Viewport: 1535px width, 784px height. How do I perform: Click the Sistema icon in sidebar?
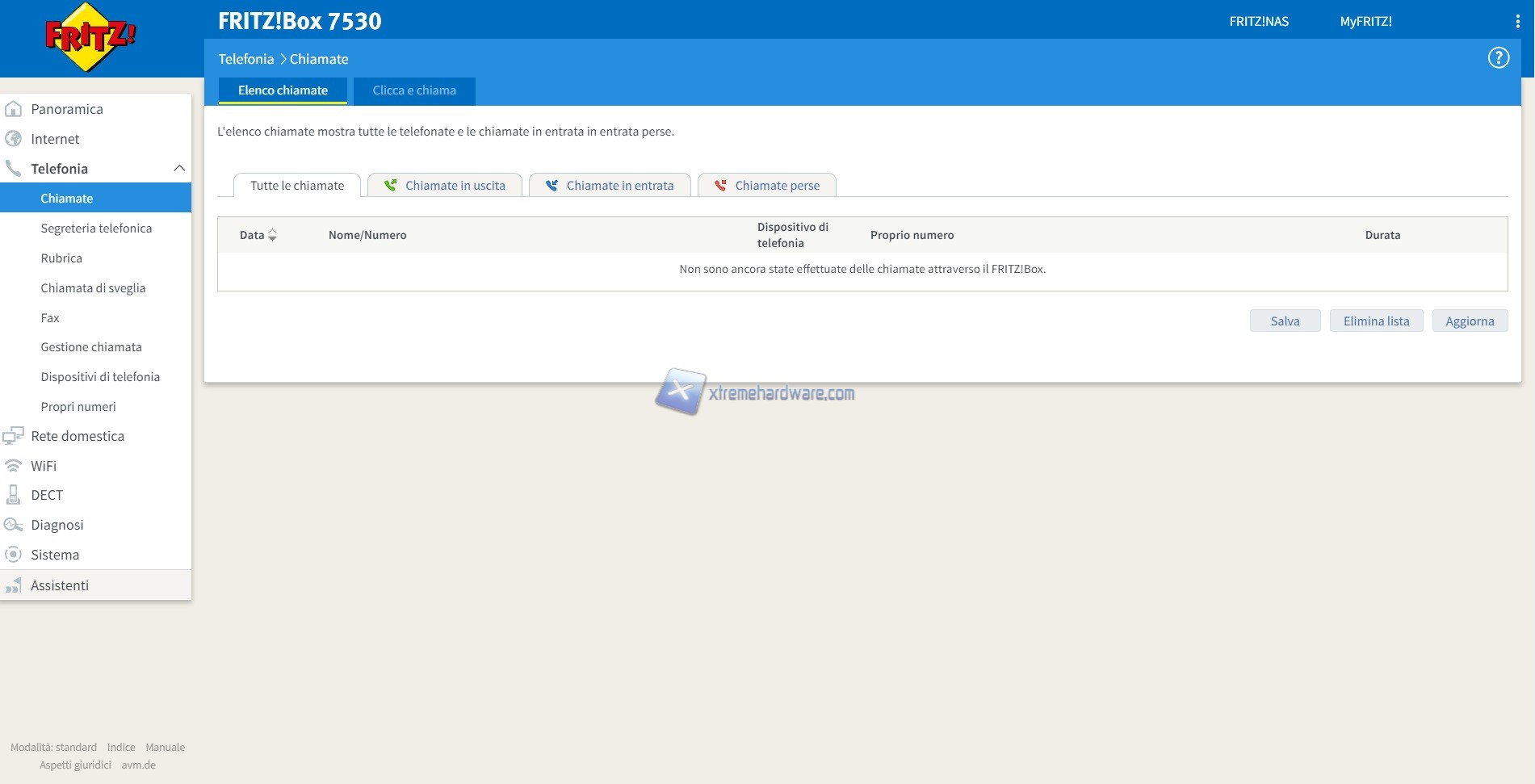pyautogui.click(x=14, y=555)
